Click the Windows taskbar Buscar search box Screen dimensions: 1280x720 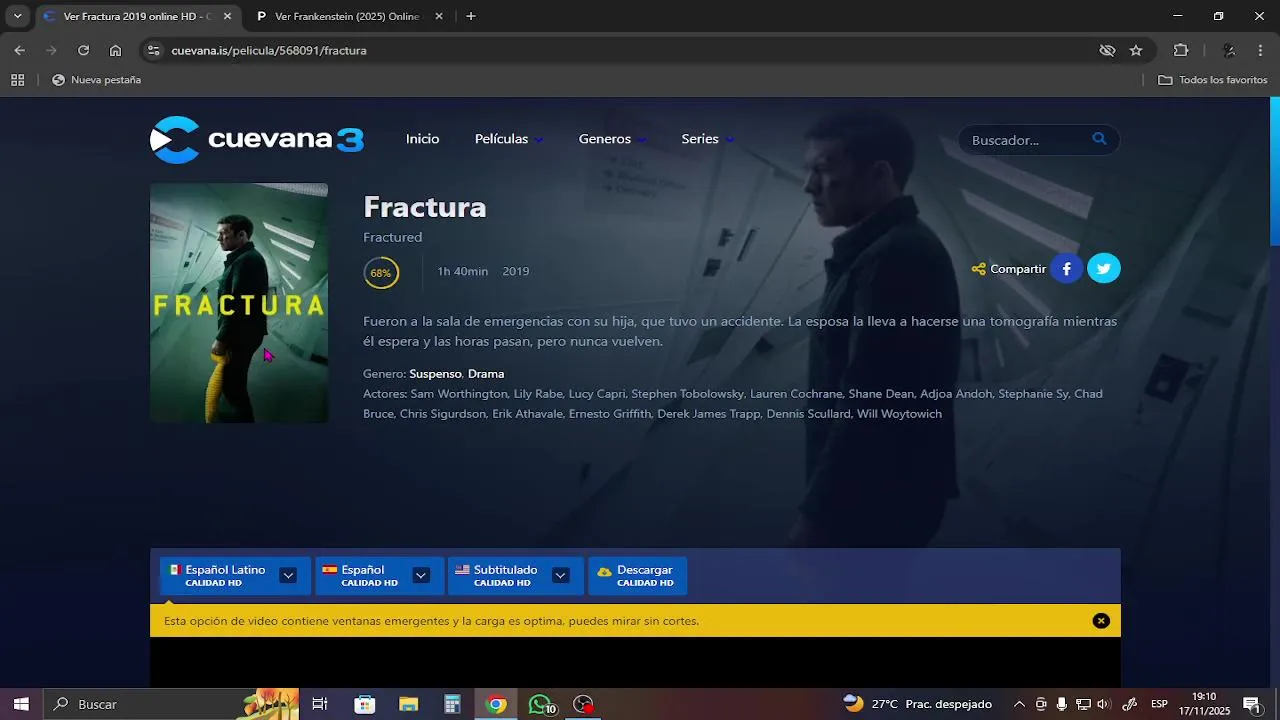pos(172,704)
